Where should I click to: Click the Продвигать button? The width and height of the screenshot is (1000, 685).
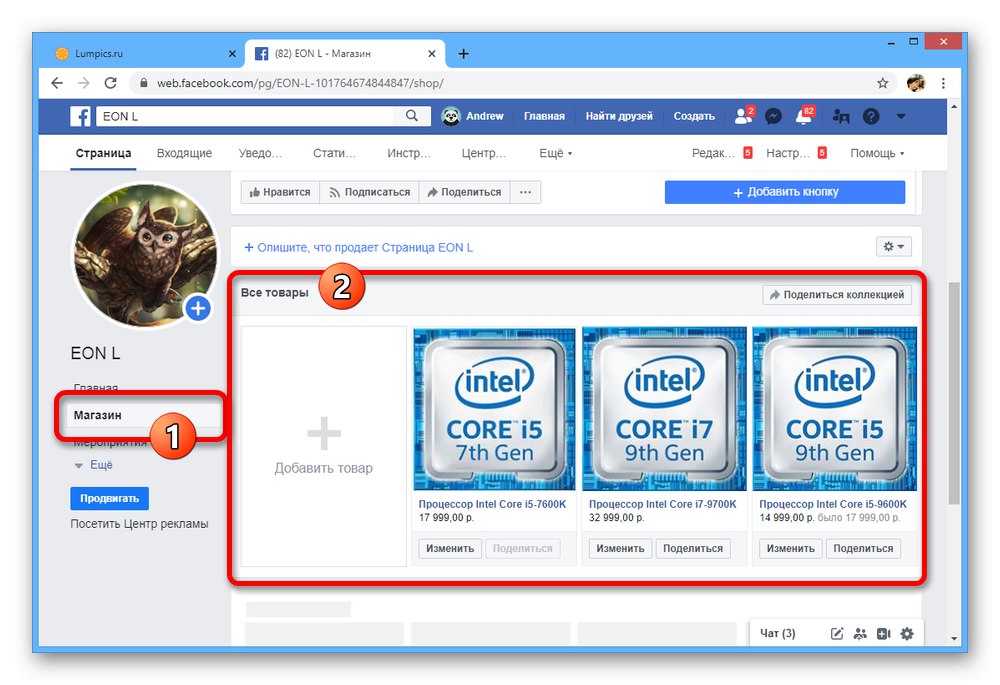pyautogui.click(x=110, y=498)
